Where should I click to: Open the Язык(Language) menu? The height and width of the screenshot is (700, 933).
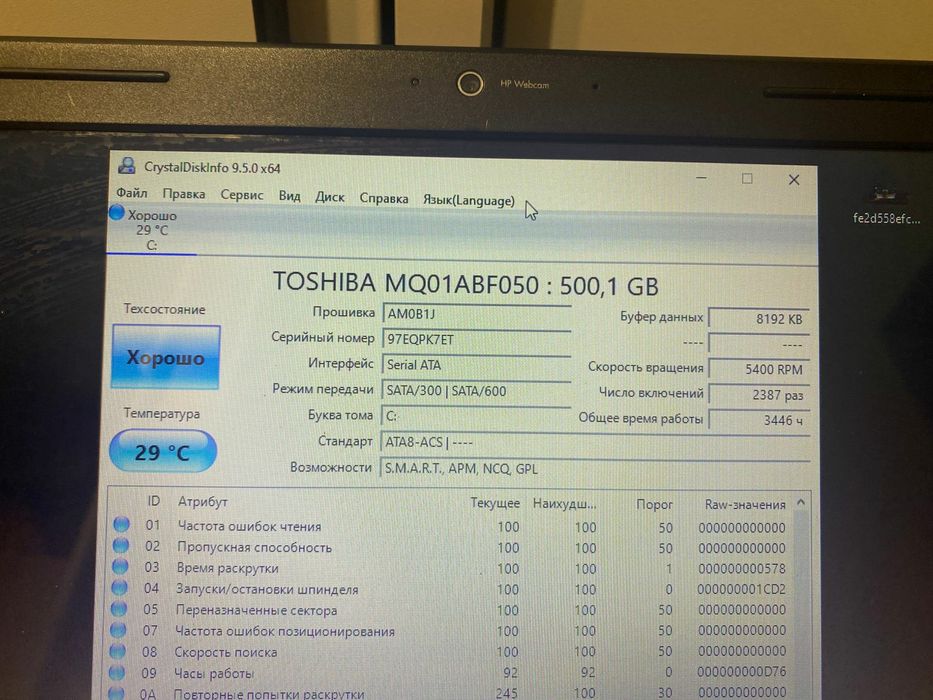pyautogui.click(x=469, y=201)
